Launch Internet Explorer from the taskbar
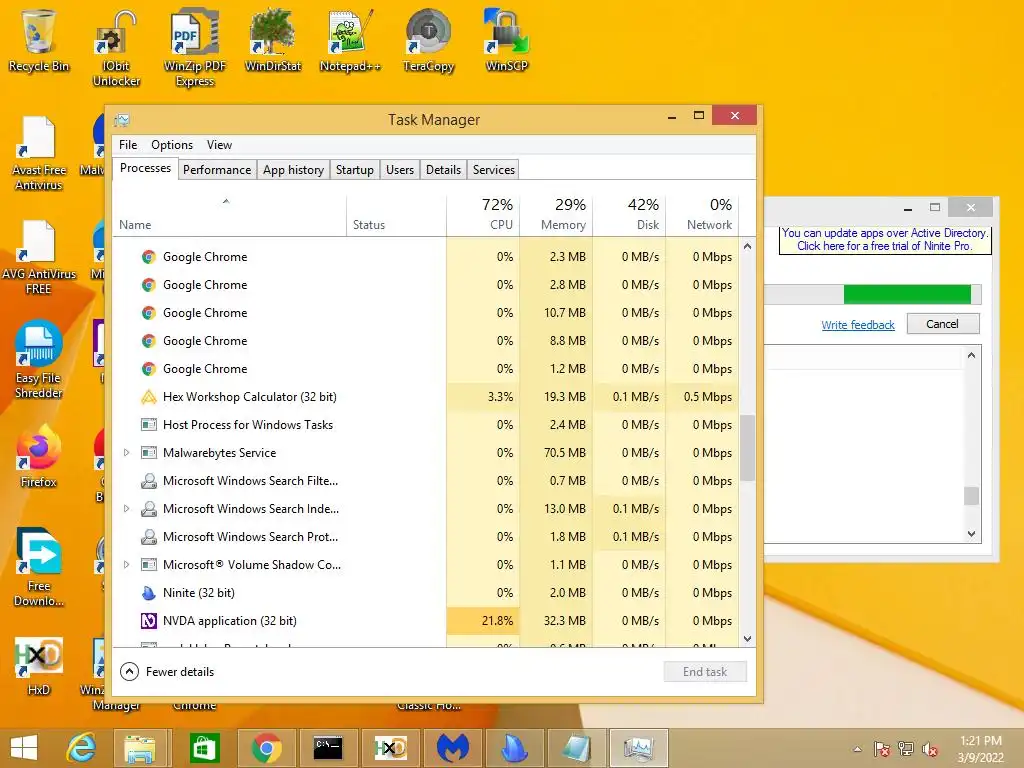Viewport: 1024px width, 768px height. point(82,748)
